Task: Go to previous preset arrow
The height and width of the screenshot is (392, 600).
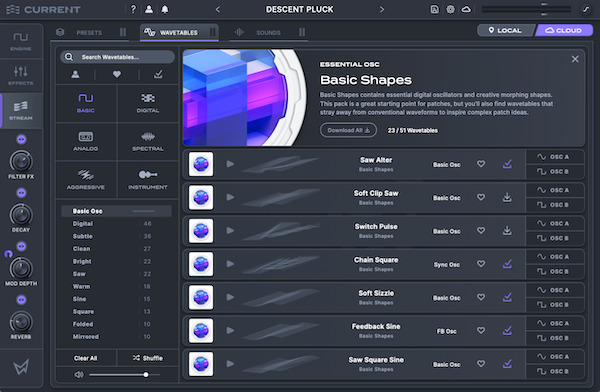Action: click(218, 10)
